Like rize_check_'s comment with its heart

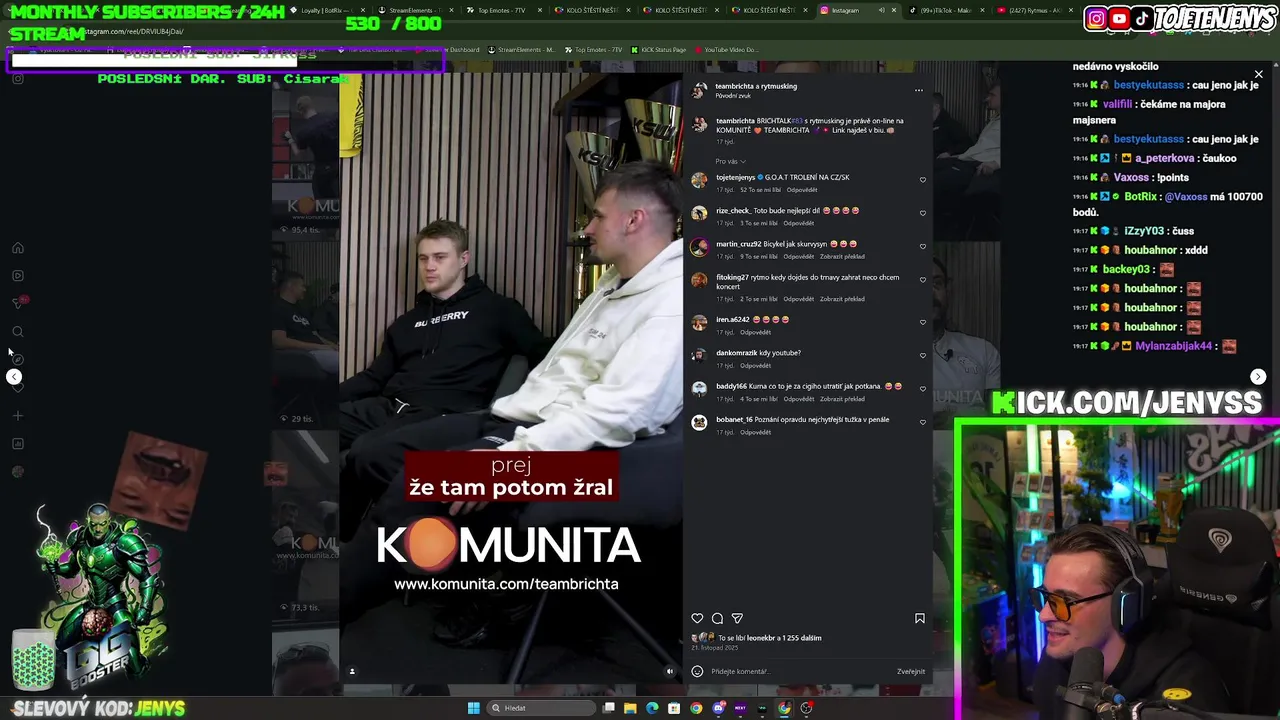pos(922,214)
